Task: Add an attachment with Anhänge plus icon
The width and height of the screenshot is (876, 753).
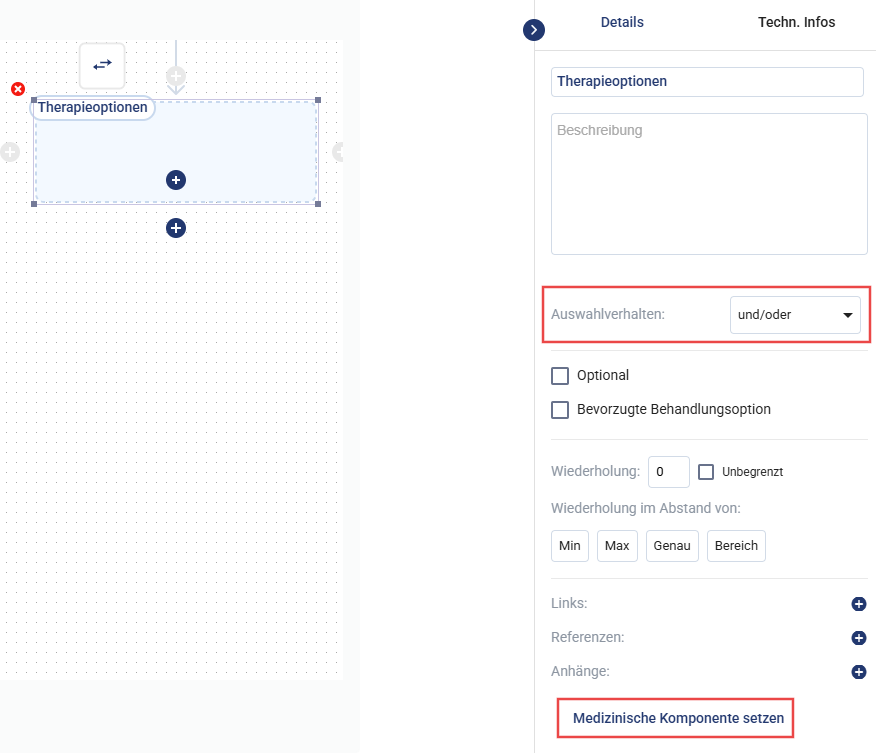Action: click(858, 672)
